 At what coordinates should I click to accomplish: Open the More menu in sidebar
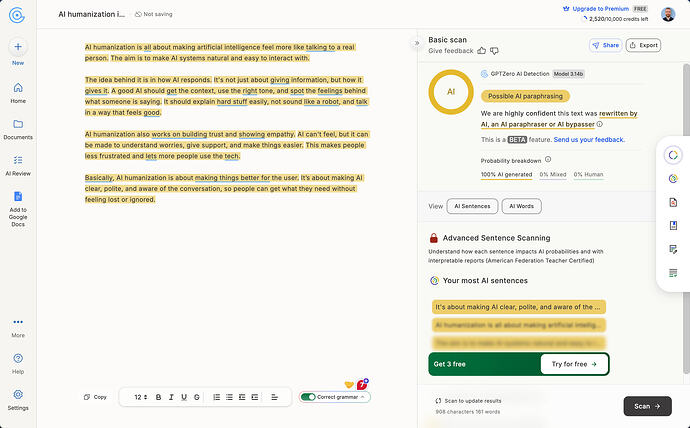coord(18,328)
